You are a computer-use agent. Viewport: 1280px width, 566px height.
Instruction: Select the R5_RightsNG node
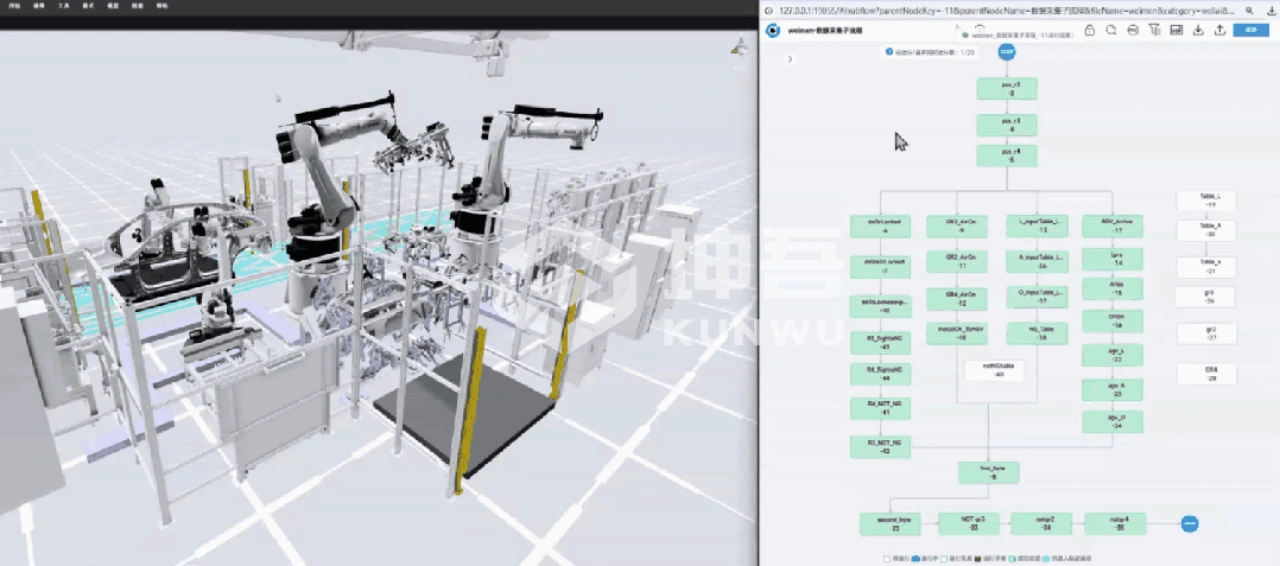pos(880,342)
